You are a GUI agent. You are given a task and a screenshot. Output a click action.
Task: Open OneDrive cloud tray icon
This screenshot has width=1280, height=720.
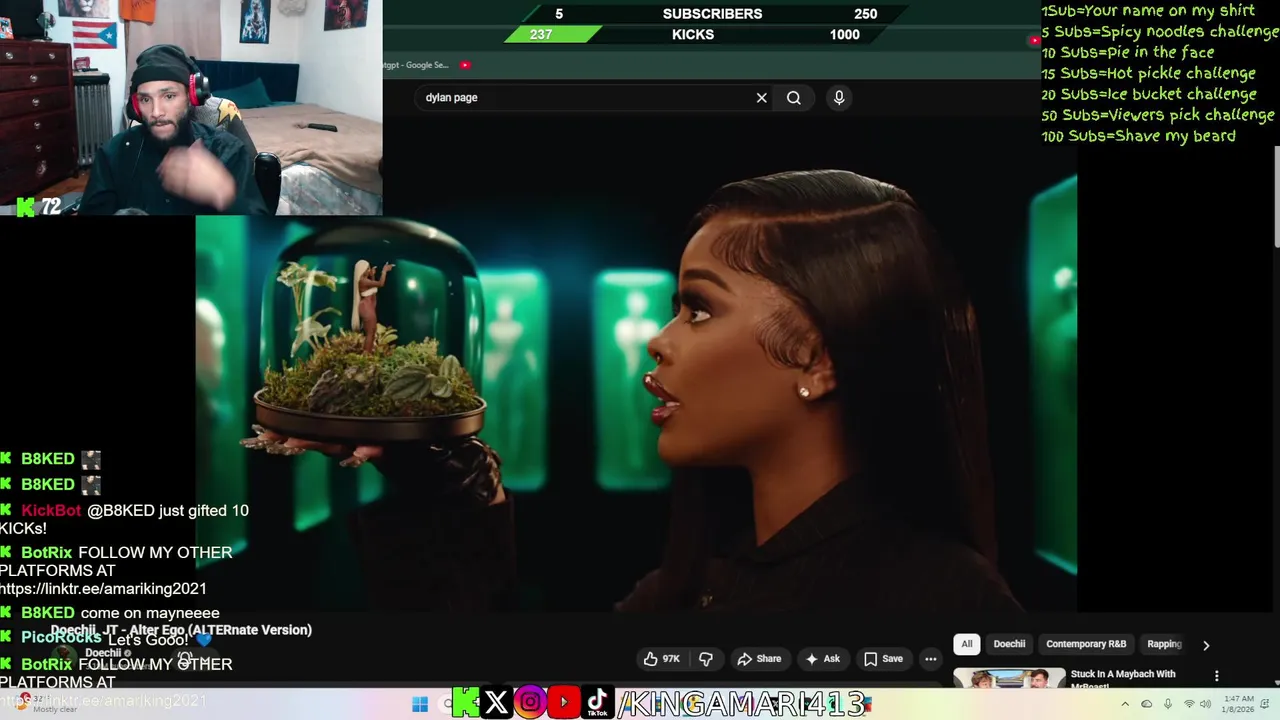(x=1147, y=704)
